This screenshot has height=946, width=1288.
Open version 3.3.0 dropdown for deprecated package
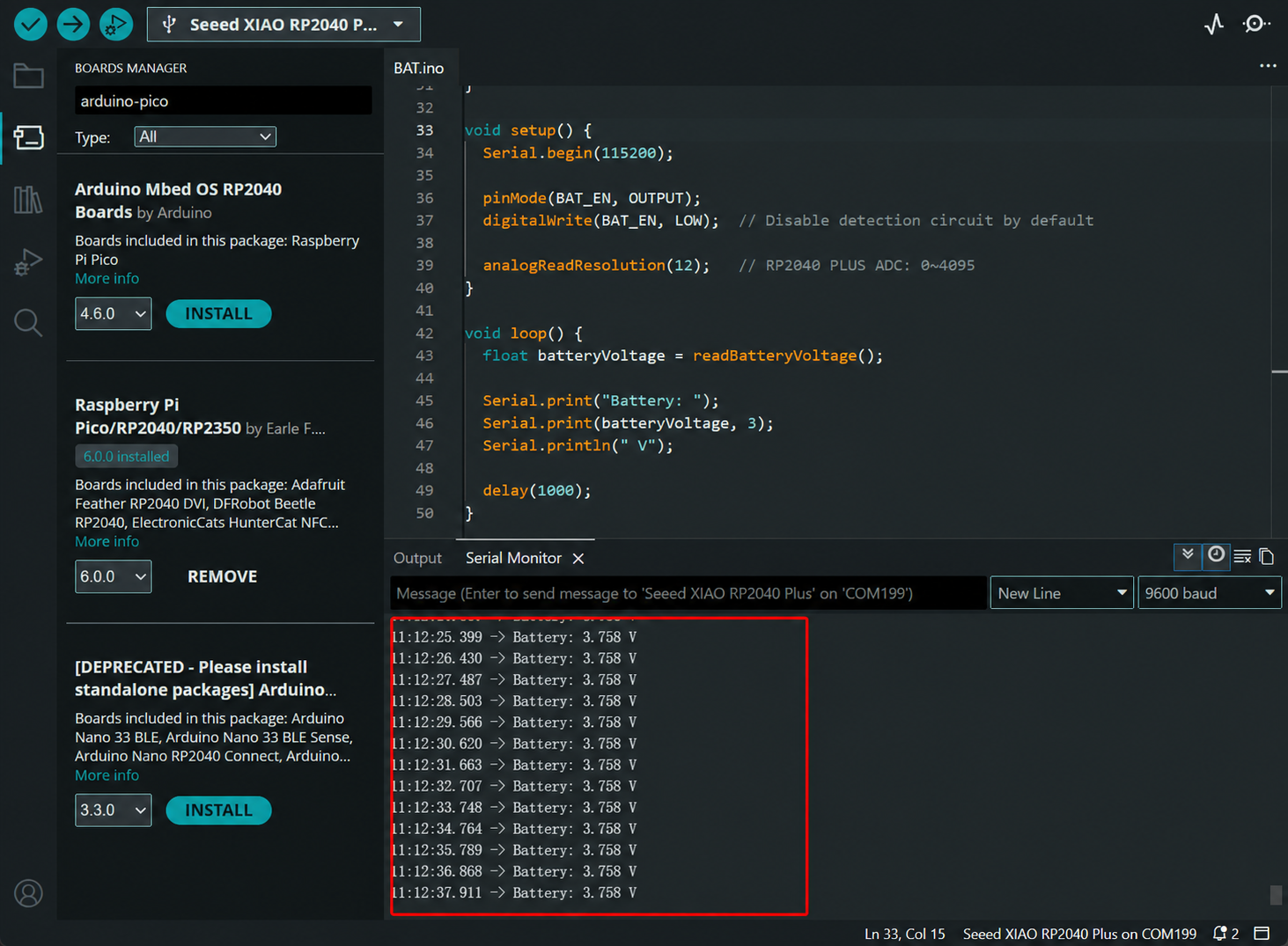point(114,810)
